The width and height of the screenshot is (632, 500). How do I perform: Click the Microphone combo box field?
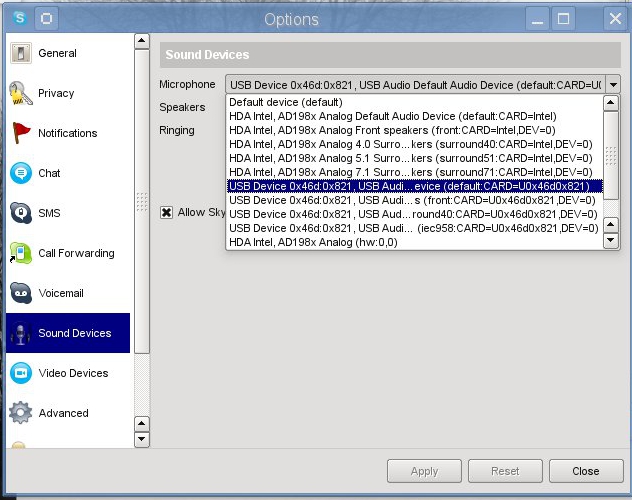(x=422, y=85)
